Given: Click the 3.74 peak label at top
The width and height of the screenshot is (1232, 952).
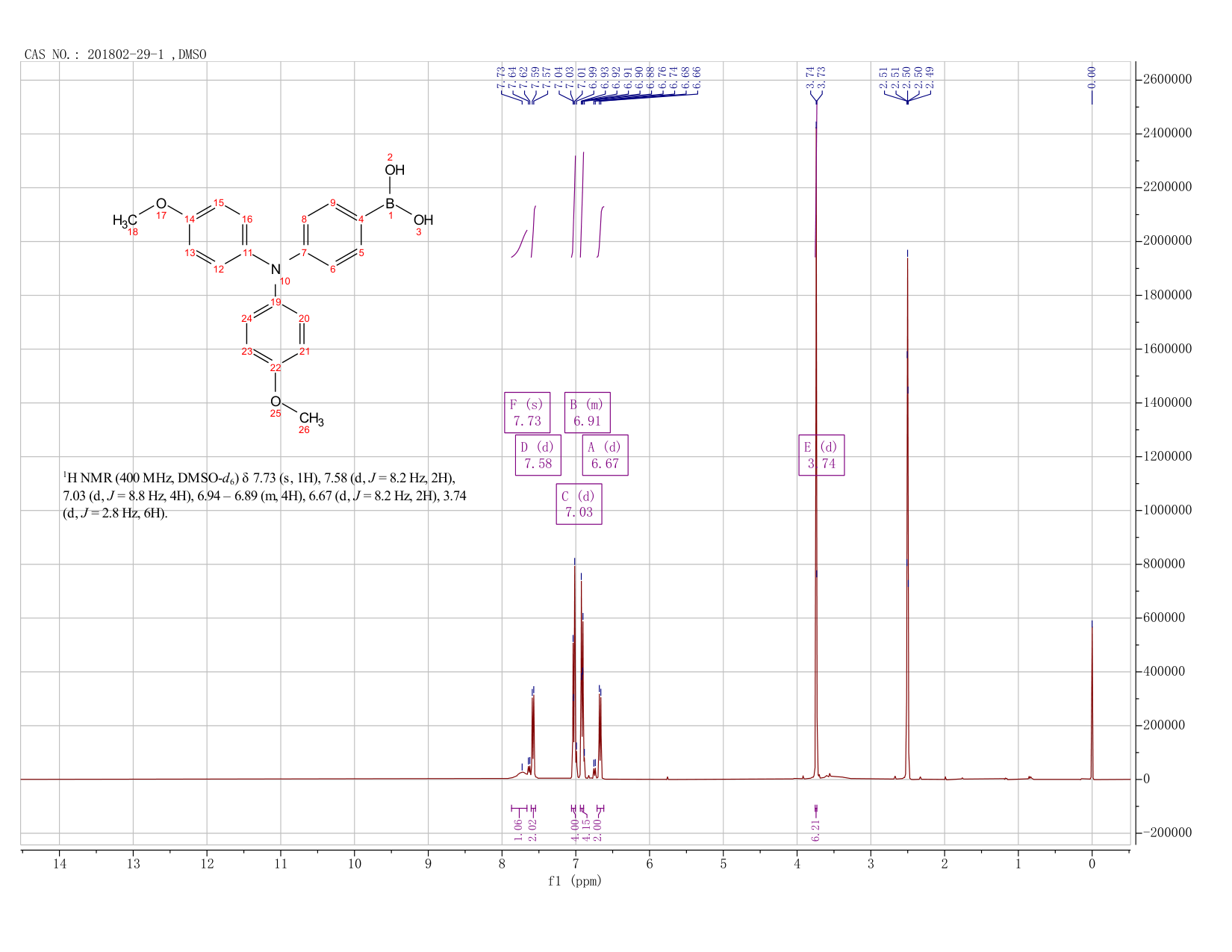Looking at the screenshot, I should [x=810, y=78].
